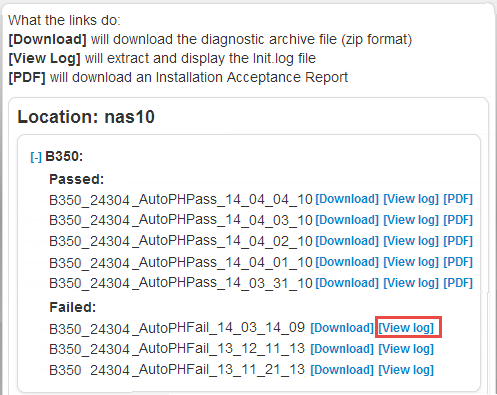Download the AutoPHFail_14_03_14_09 archive
The height and width of the screenshot is (395, 497).
(x=342, y=328)
